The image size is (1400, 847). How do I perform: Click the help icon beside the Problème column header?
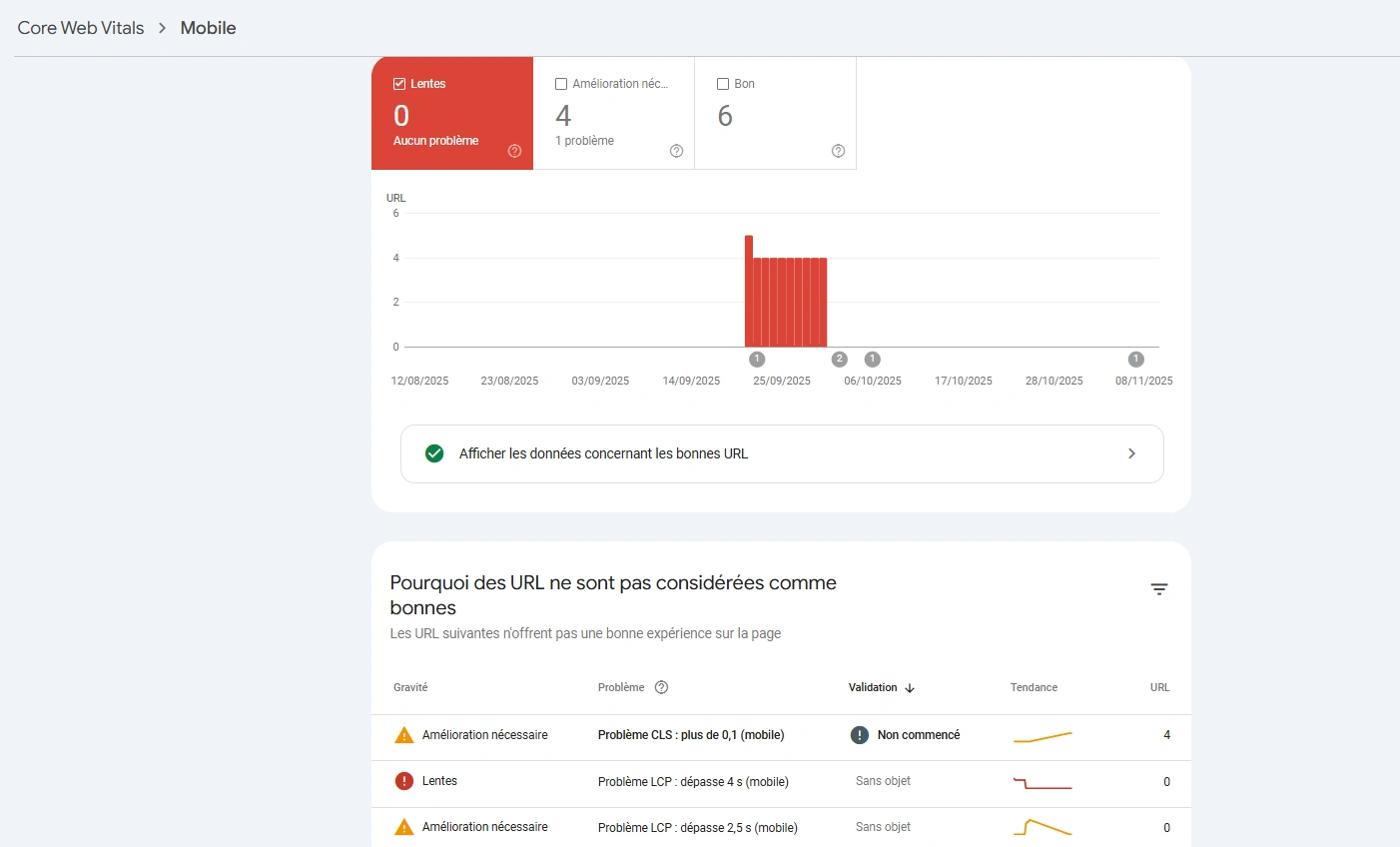tap(660, 687)
